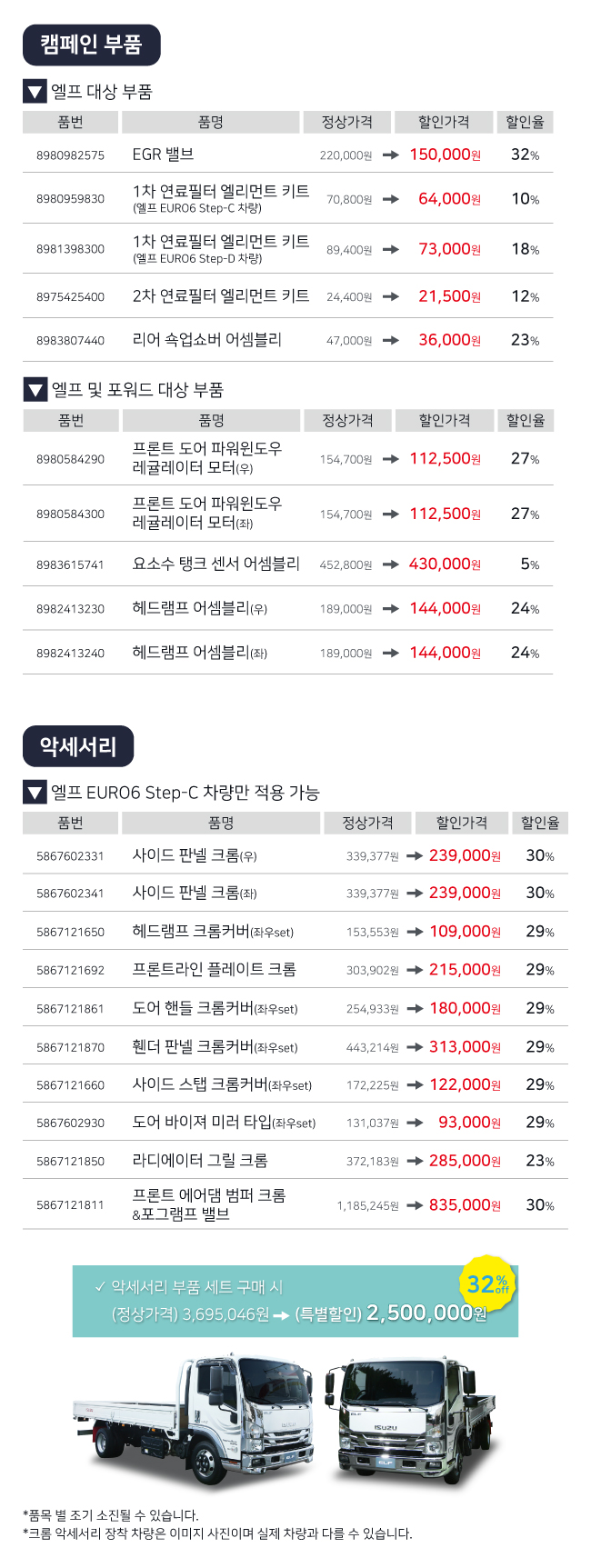Collapse the 엘프 대상 부품 section triangle

(35, 92)
